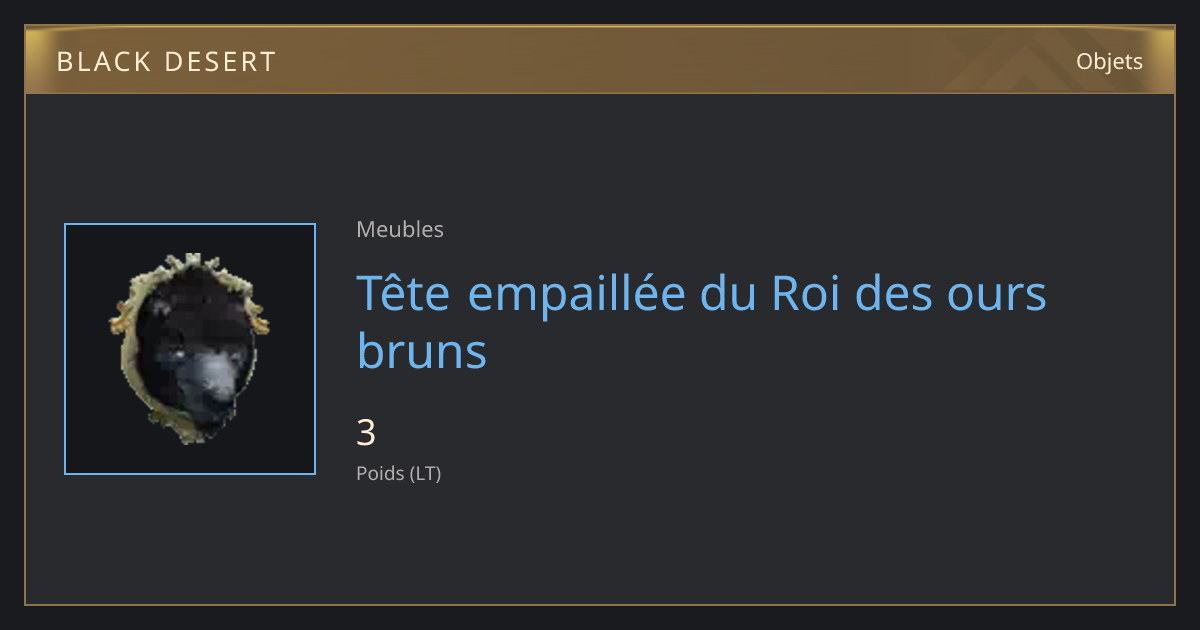This screenshot has width=1200, height=630.
Task: Open the Objets section link
Action: [x=1109, y=61]
